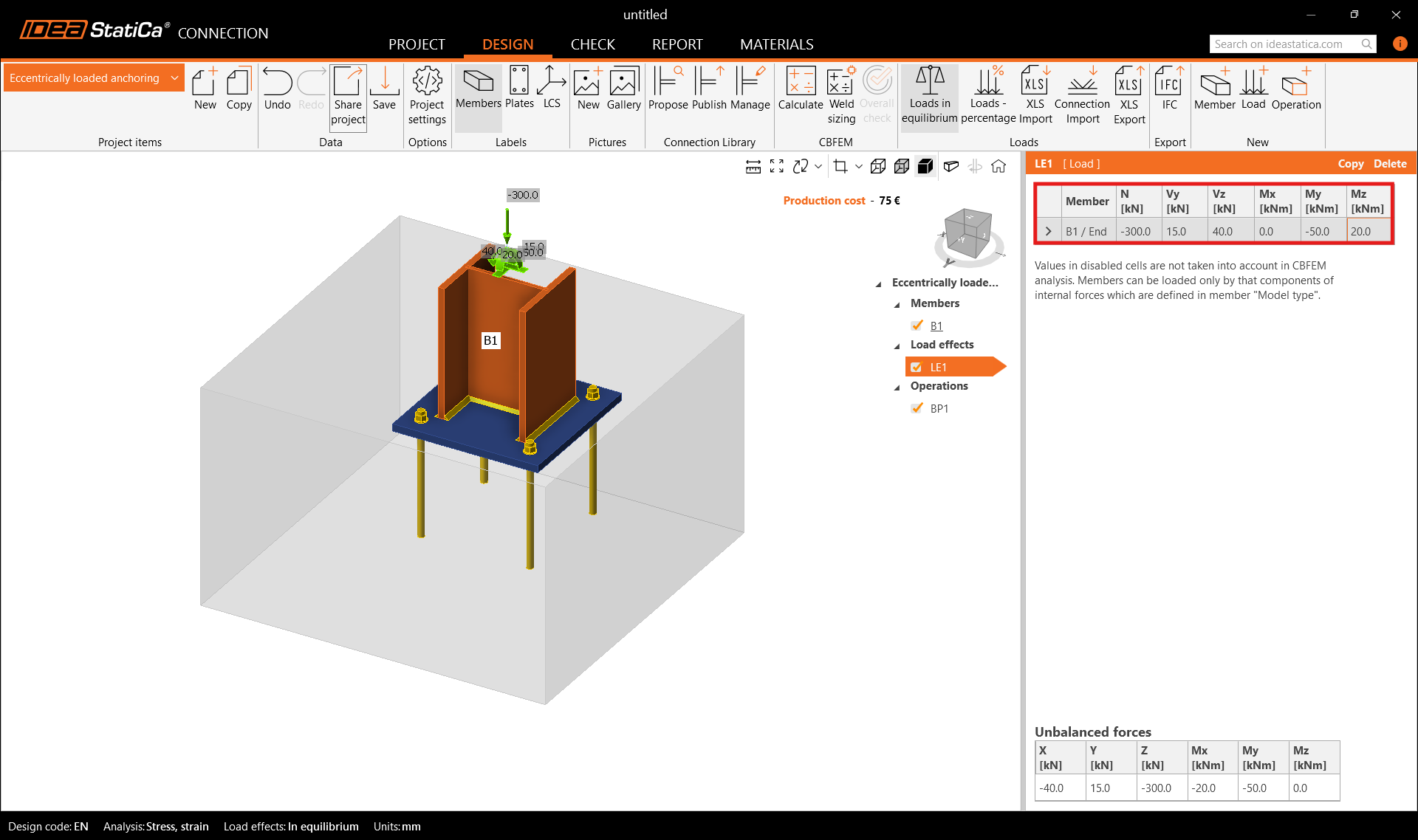Switch to the CHECK tab

tap(592, 44)
